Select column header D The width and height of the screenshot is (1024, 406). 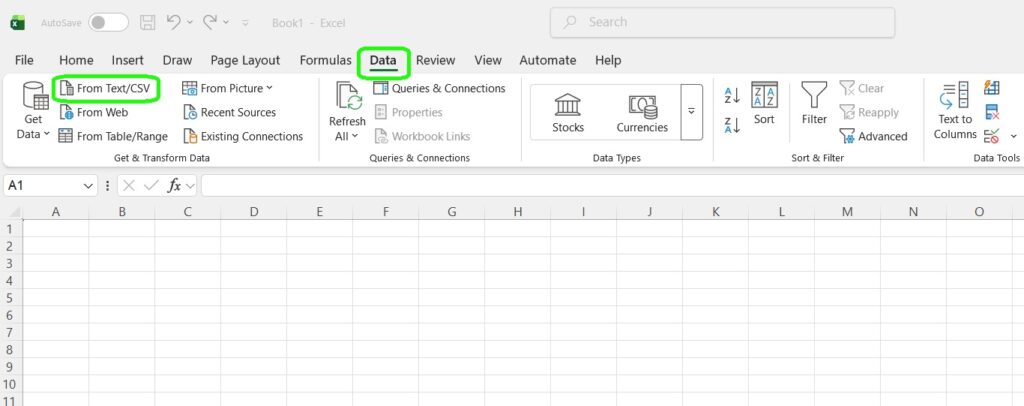[x=253, y=211]
